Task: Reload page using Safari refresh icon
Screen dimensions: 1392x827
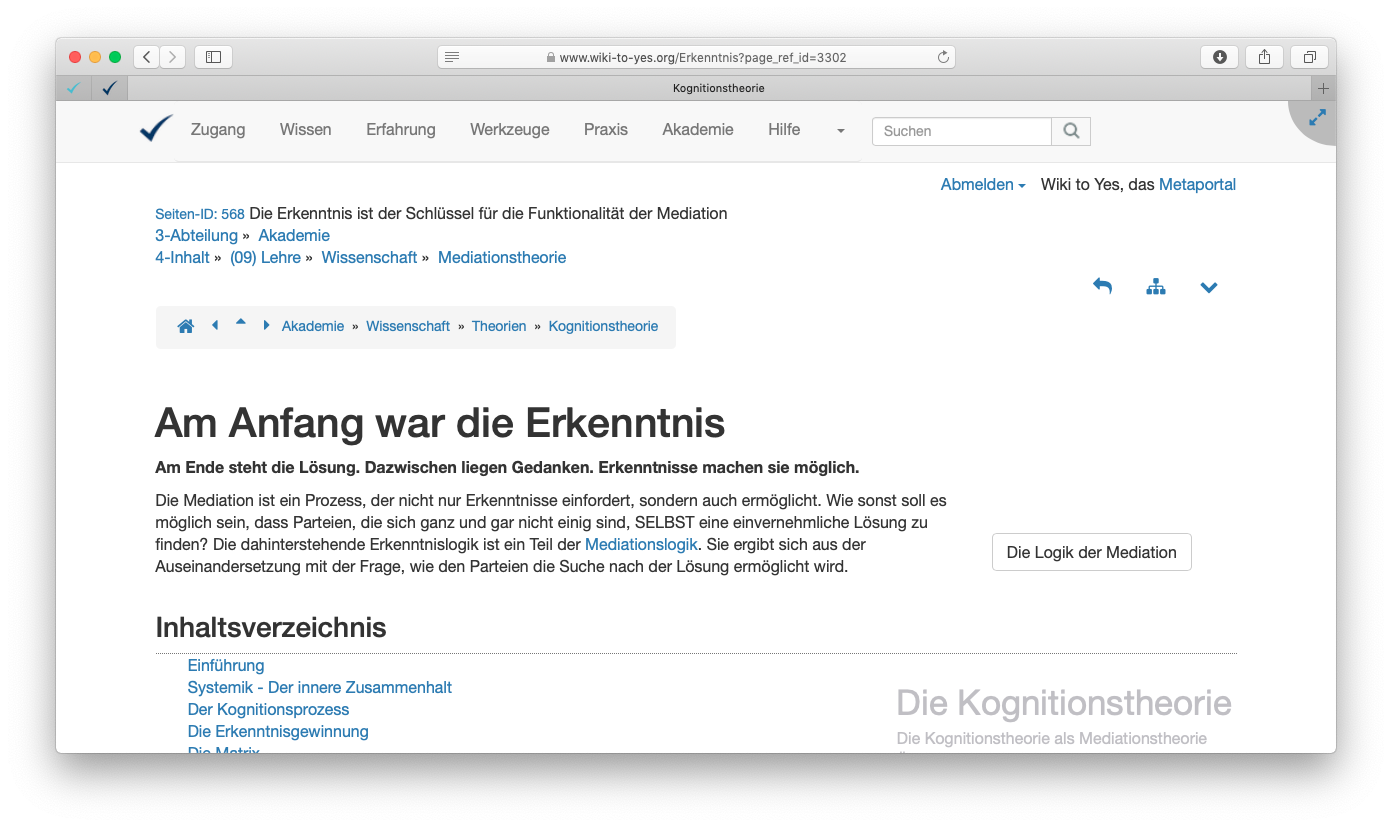Action: (942, 57)
